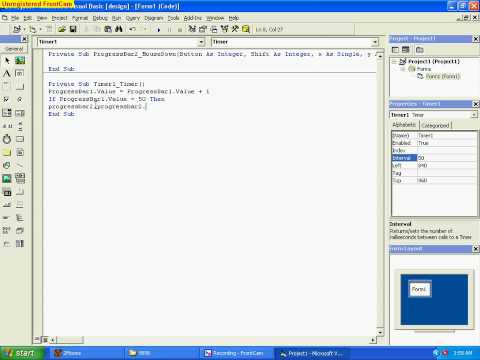Viewport: 480px width, 360px height.
Task: Select the ListBox control tool
Action: click(x=20, y=113)
